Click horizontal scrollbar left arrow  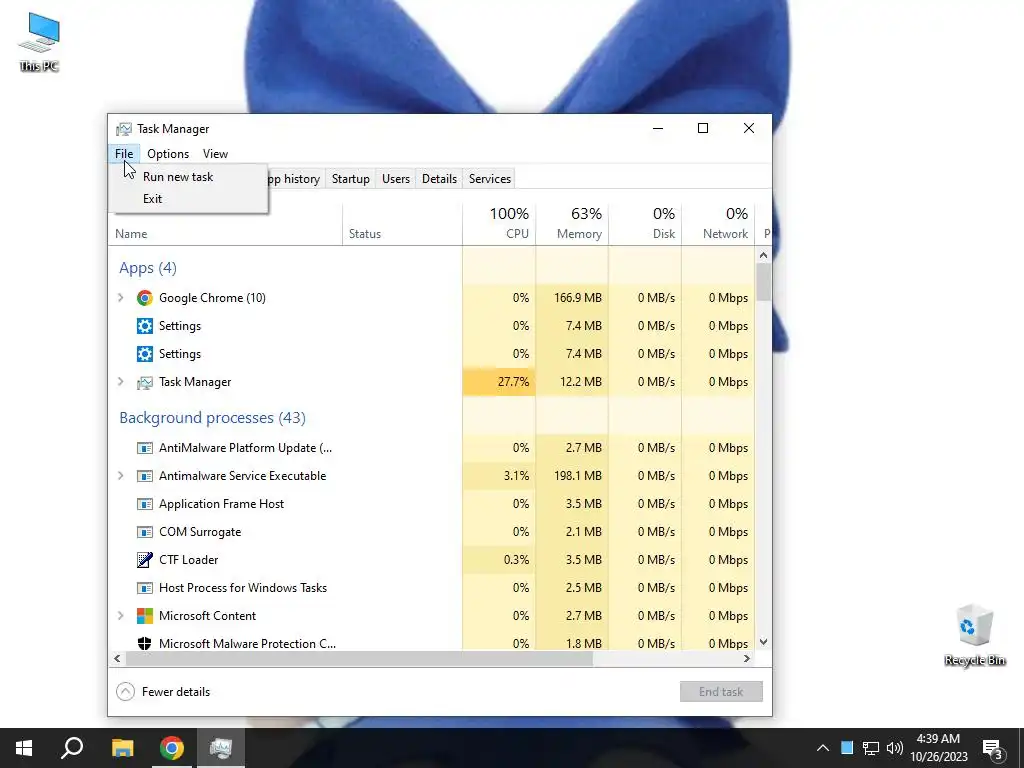point(118,658)
